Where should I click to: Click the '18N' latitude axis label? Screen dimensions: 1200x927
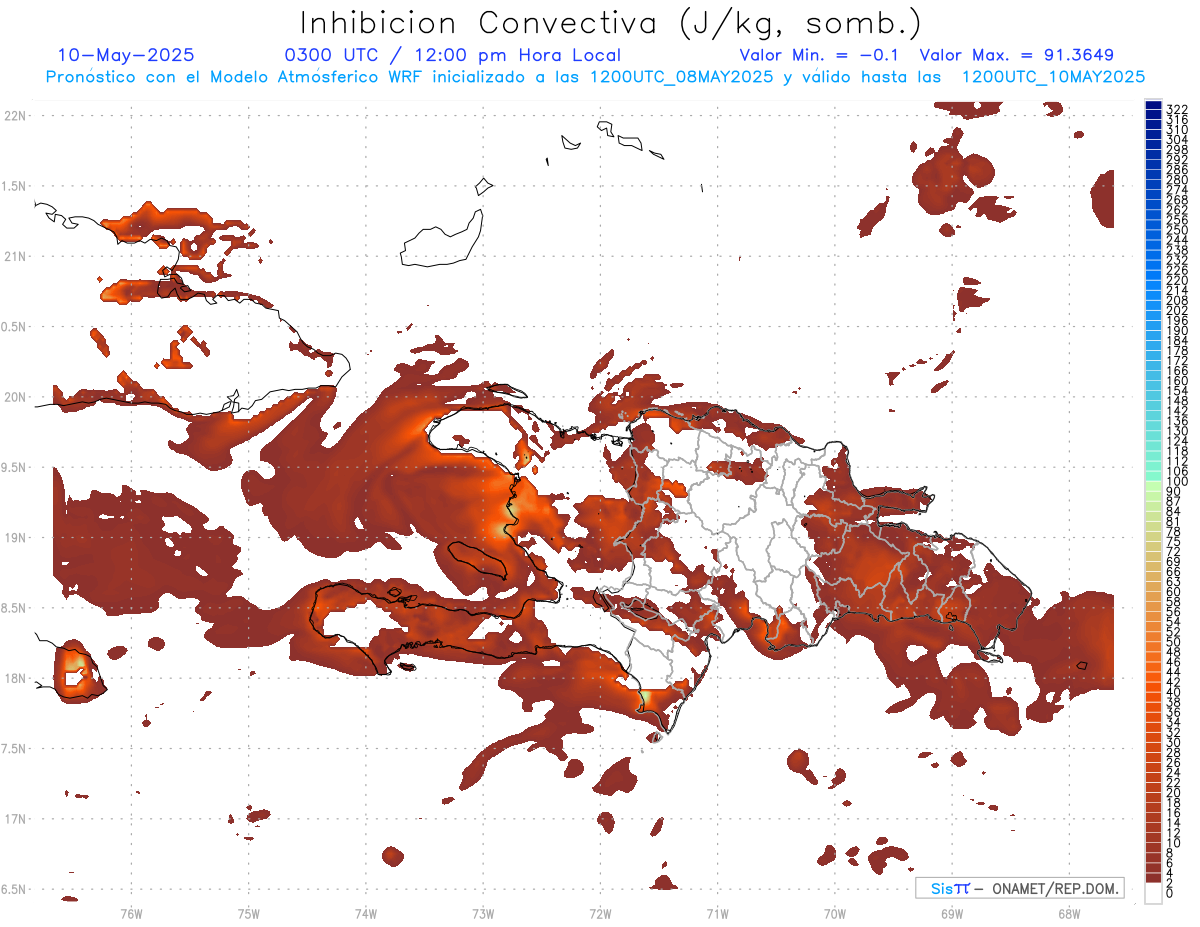(15, 678)
